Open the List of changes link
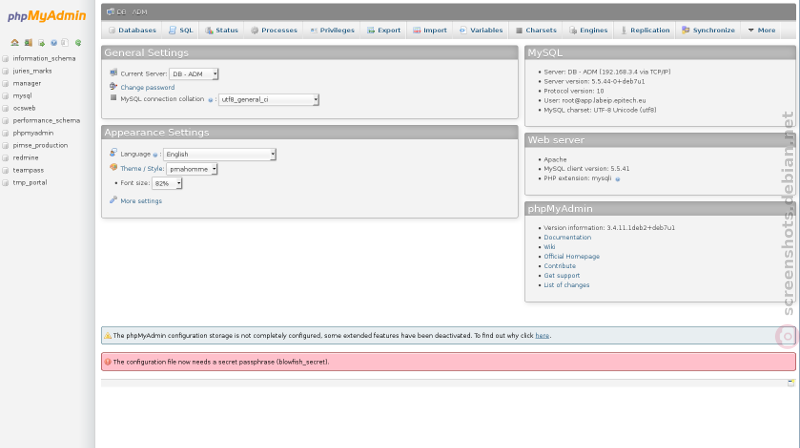This screenshot has width=800, height=448. 566,285
